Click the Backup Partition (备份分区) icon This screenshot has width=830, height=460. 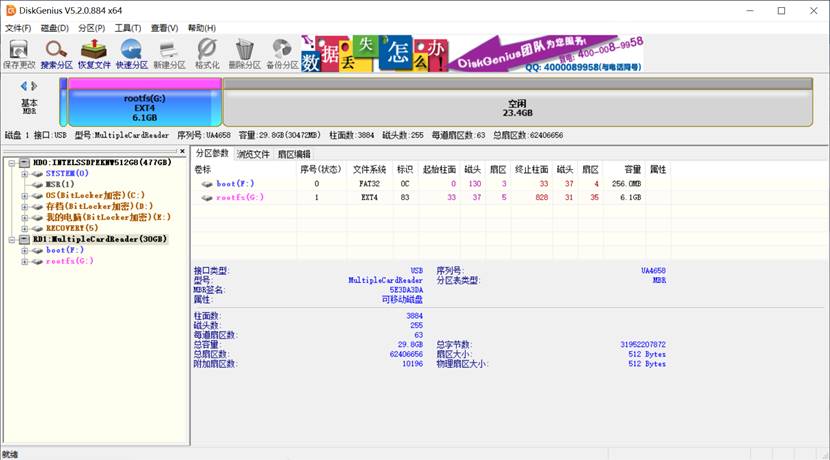282,54
